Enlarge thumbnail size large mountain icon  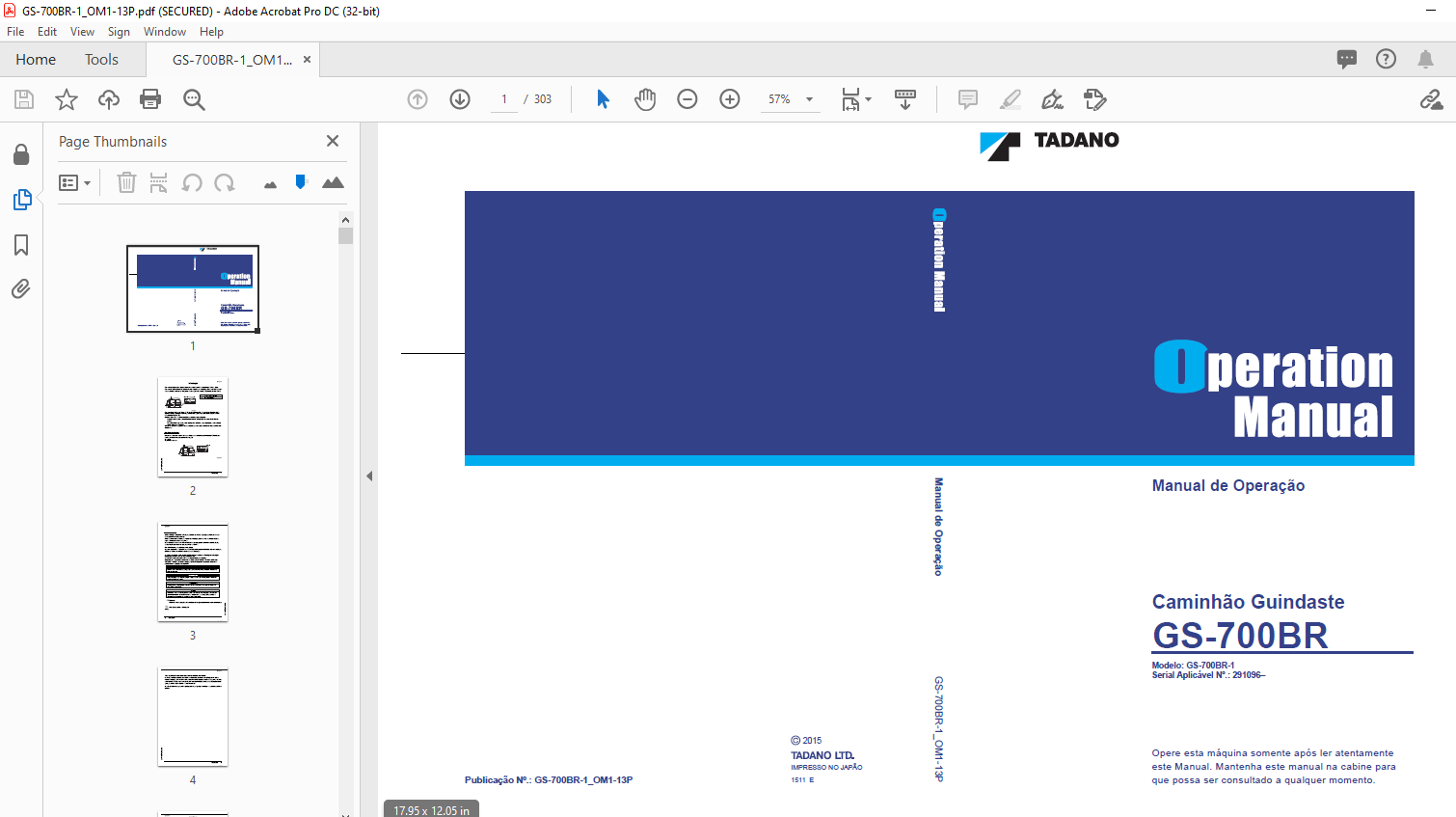[x=333, y=182]
